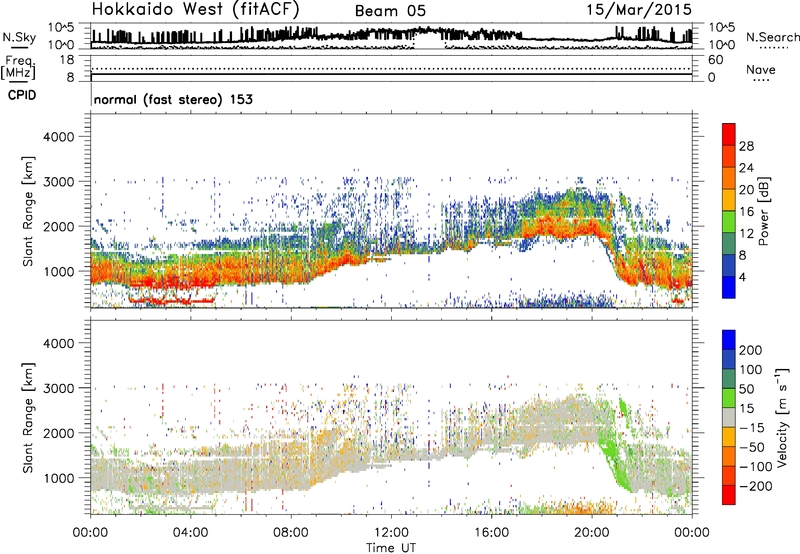
Task: Click the "18" frequency axis tick
Action: click(67, 60)
